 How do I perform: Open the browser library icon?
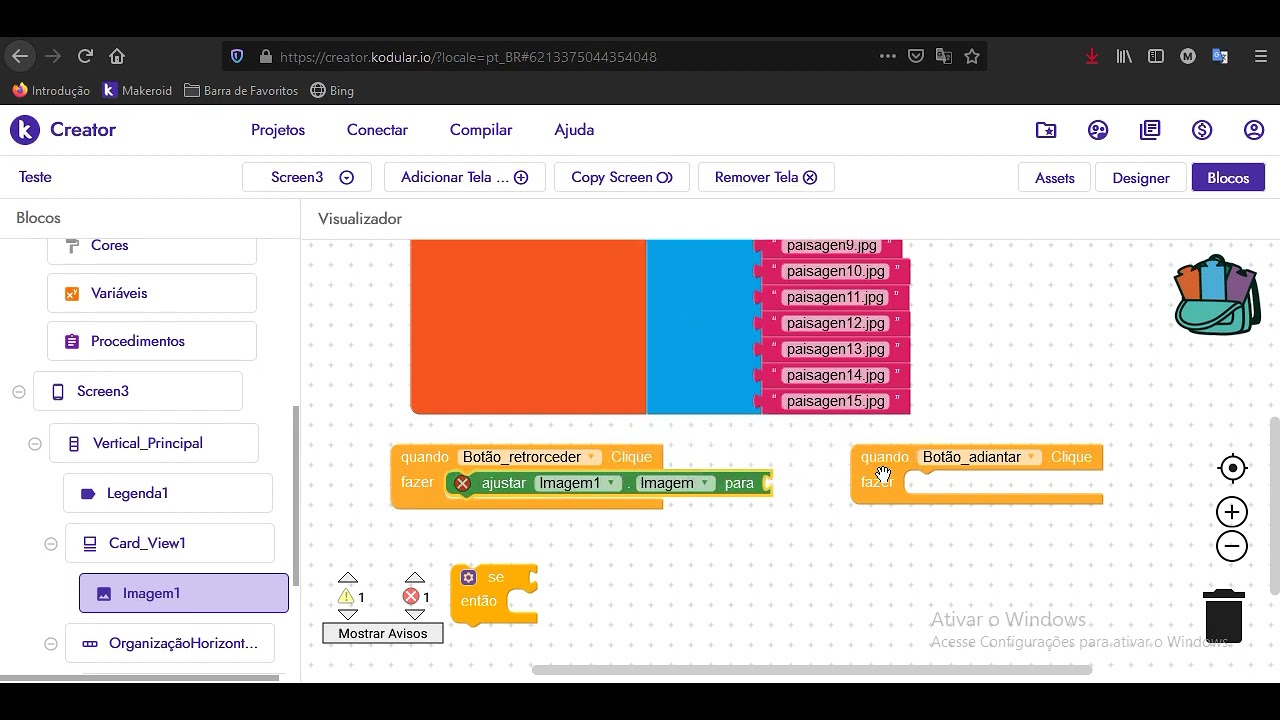click(x=1124, y=57)
